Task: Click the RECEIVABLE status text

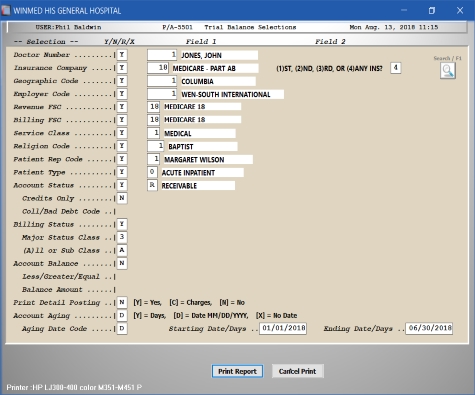Action: coord(179,186)
